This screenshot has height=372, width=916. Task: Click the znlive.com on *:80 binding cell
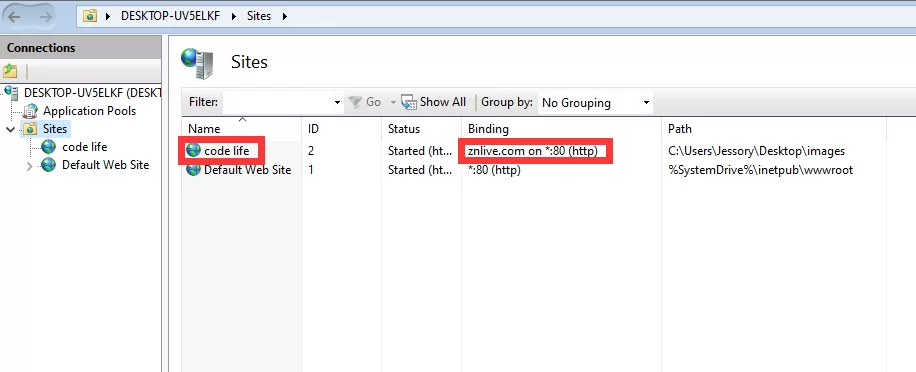(533, 151)
